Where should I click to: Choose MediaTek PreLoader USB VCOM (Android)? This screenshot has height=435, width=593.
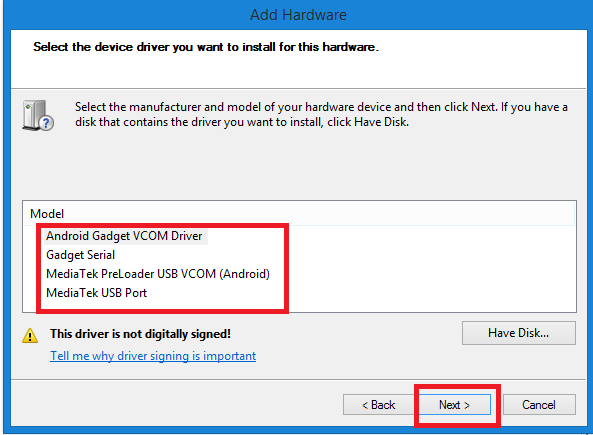click(x=158, y=274)
